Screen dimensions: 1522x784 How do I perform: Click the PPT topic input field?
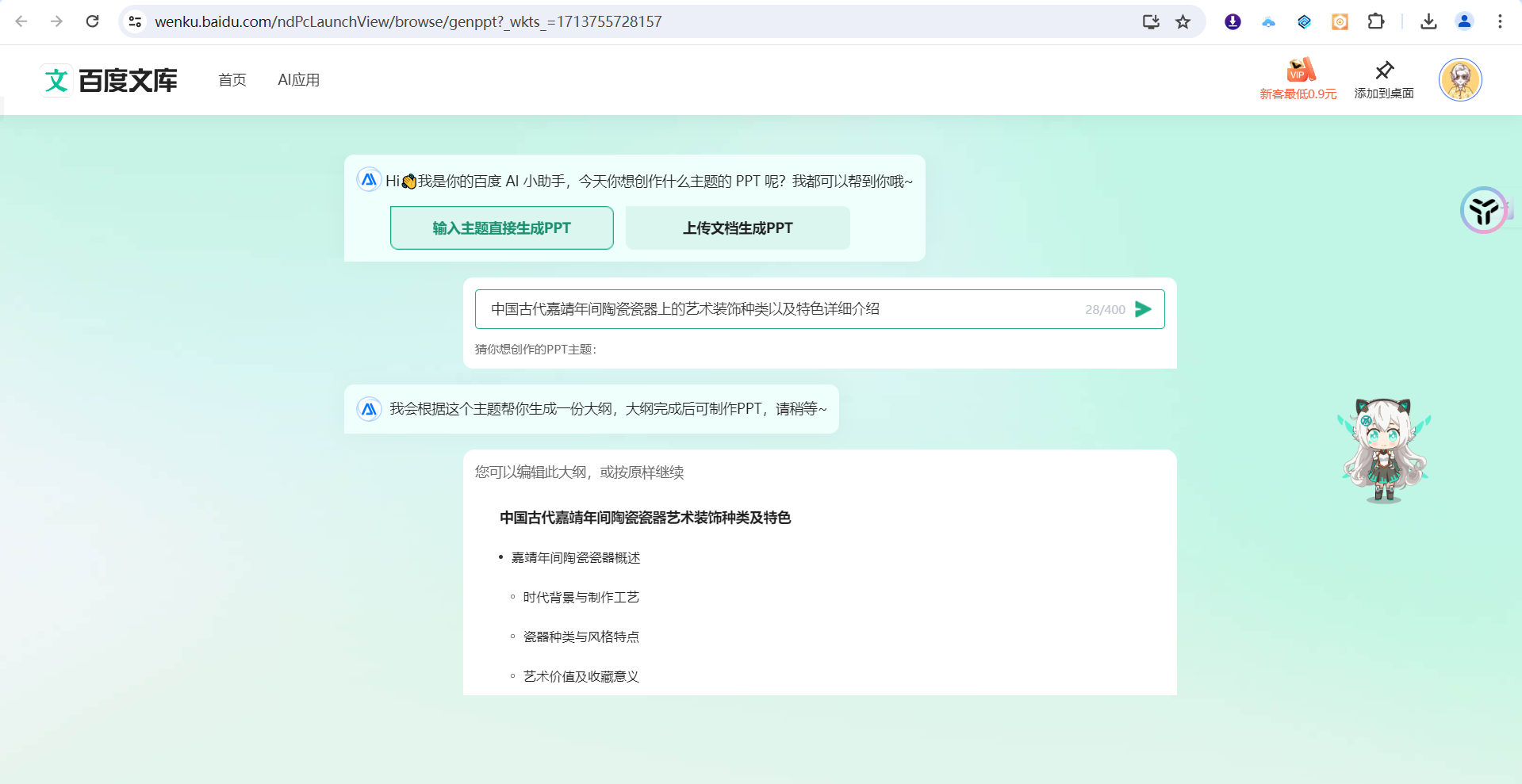777,309
